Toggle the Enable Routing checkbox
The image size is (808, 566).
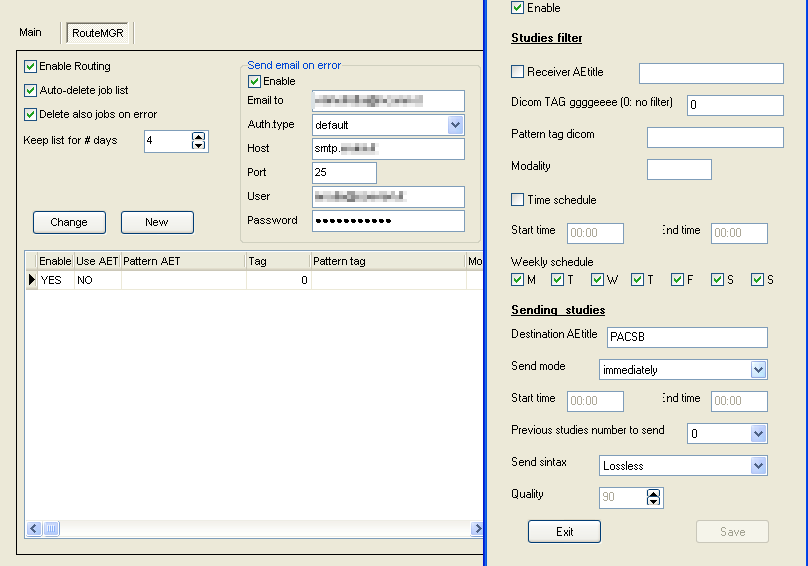[x=30, y=66]
